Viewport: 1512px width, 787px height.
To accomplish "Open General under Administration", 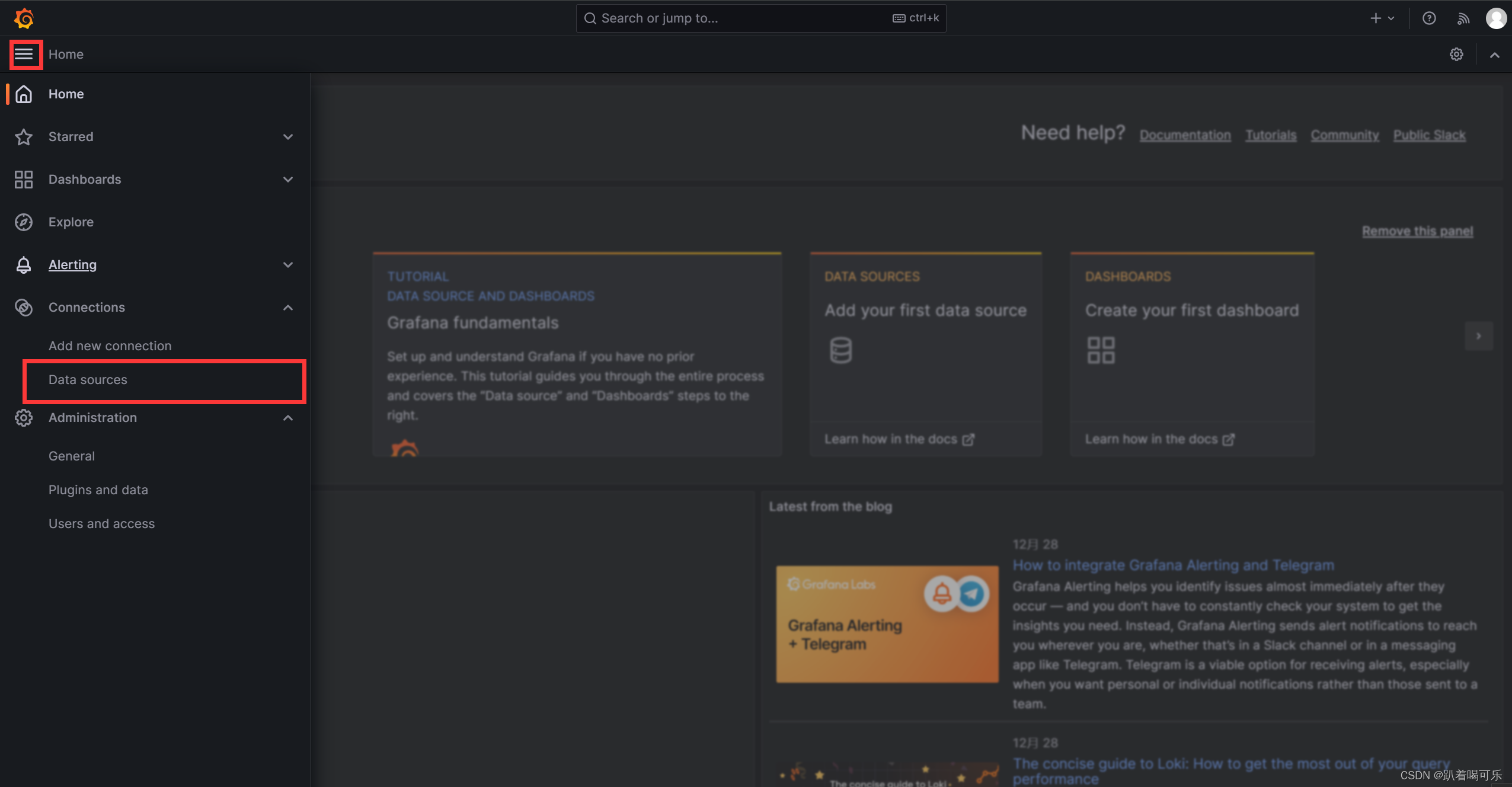I will (72, 456).
